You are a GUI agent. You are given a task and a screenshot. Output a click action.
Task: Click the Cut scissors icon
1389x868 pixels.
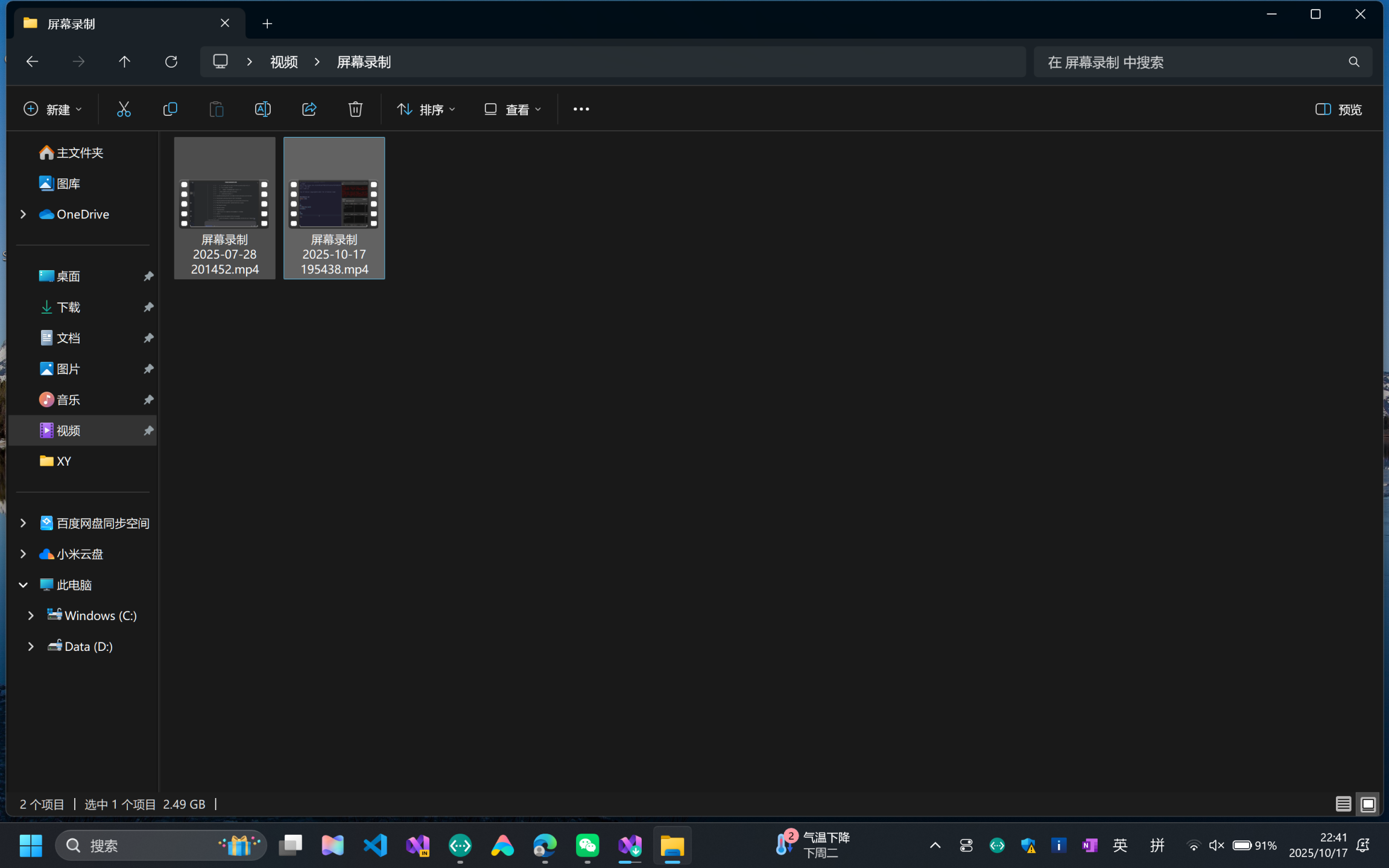pos(124,109)
